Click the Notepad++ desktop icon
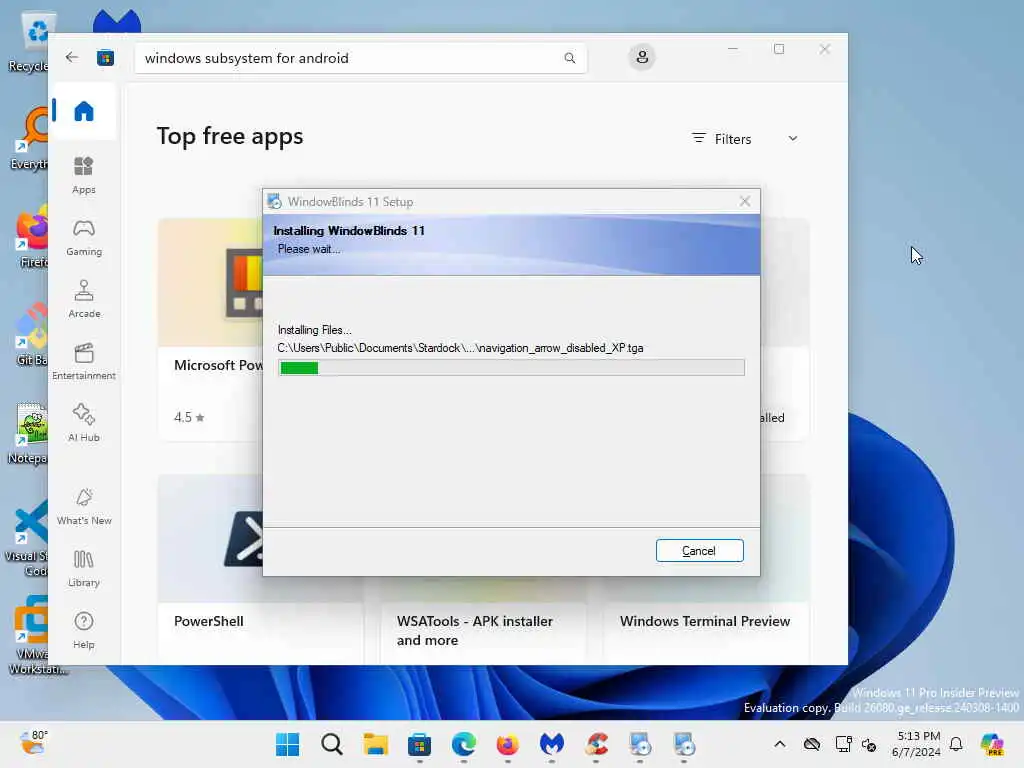This screenshot has height=768, width=1024. coord(29,434)
